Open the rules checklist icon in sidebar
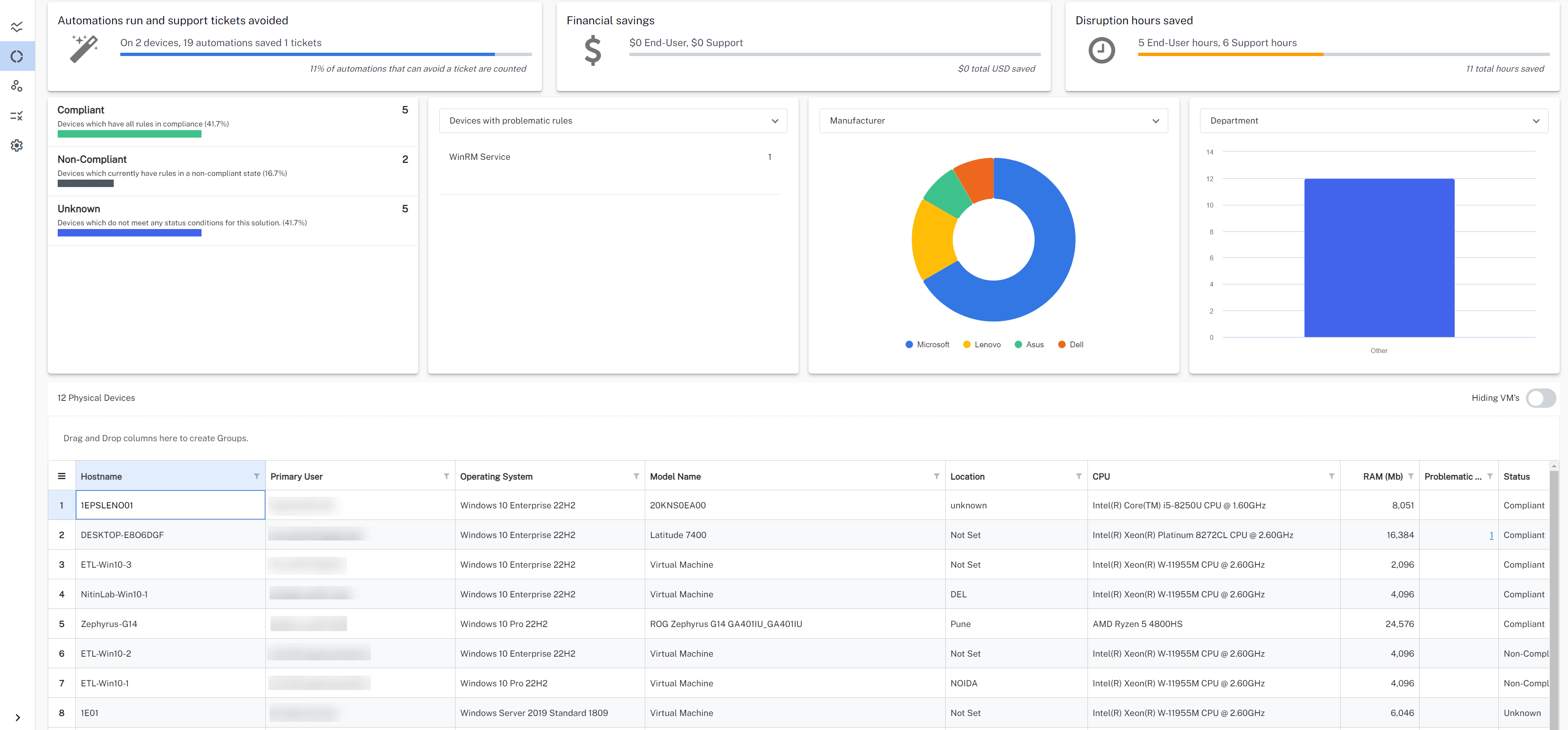Image resolution: width=1568 pixels, height=730 pixels. [x=17, y=116]
